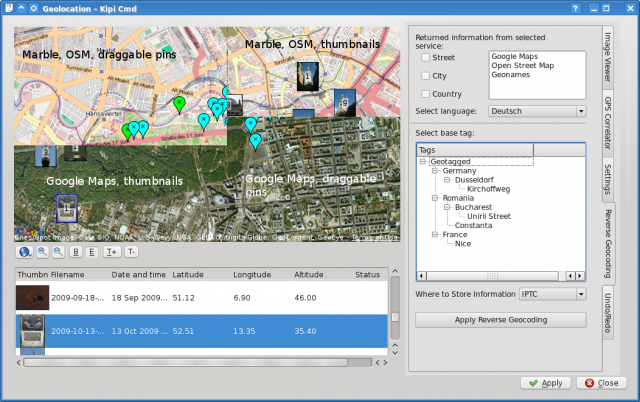
Task: Click the zoom out magnifier button
Action: click(x=56, y=252)
